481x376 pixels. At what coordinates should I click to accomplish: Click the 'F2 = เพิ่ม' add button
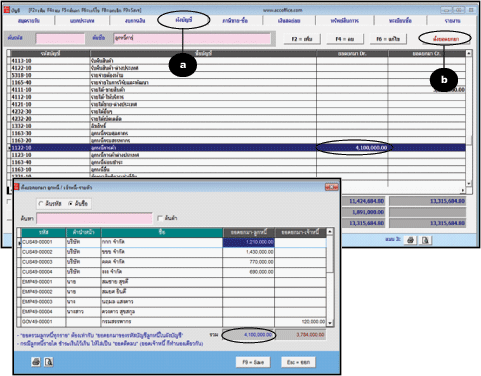click(x=302, y=39)
